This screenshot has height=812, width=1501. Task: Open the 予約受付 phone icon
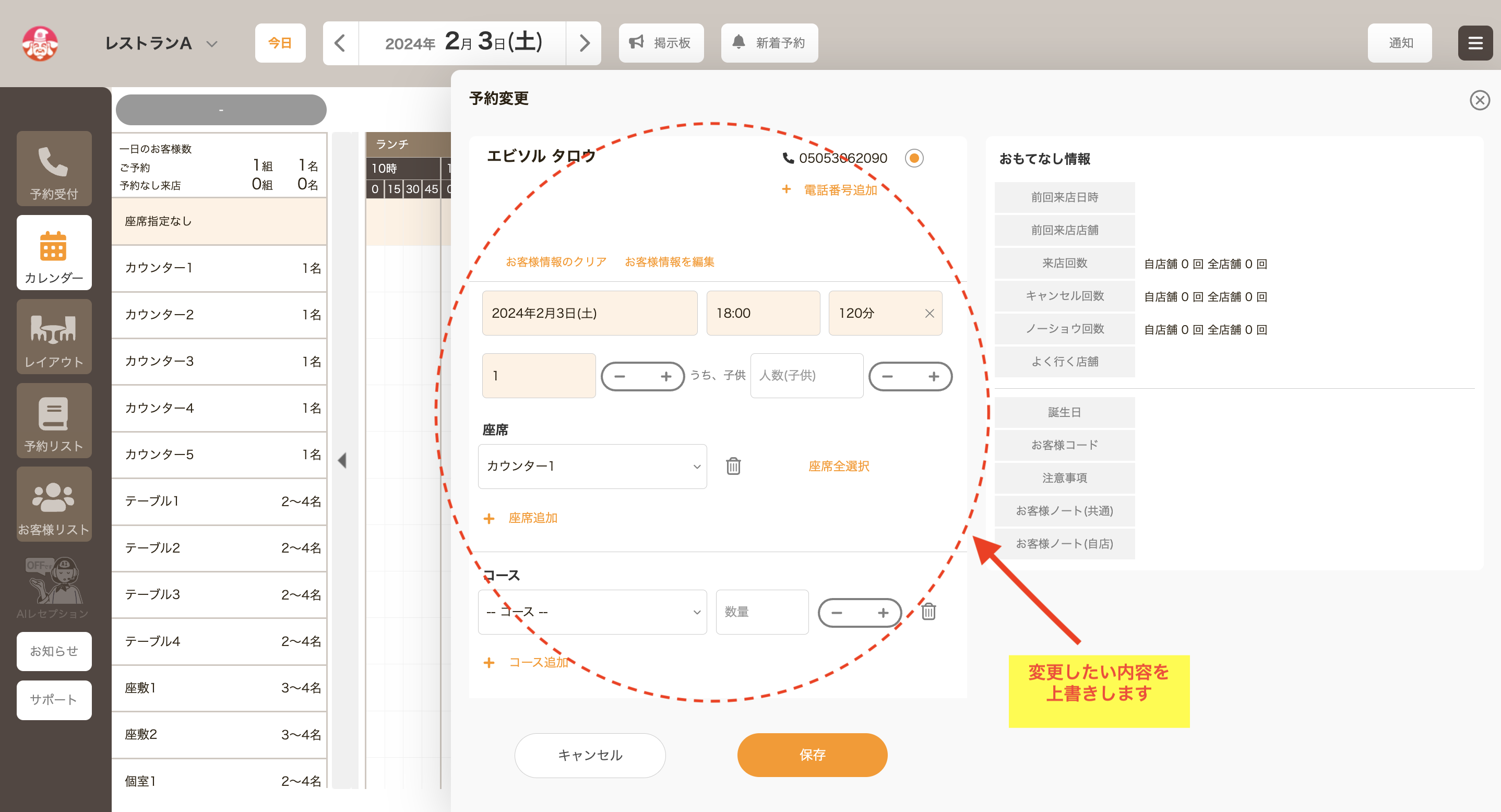[54, 169]
